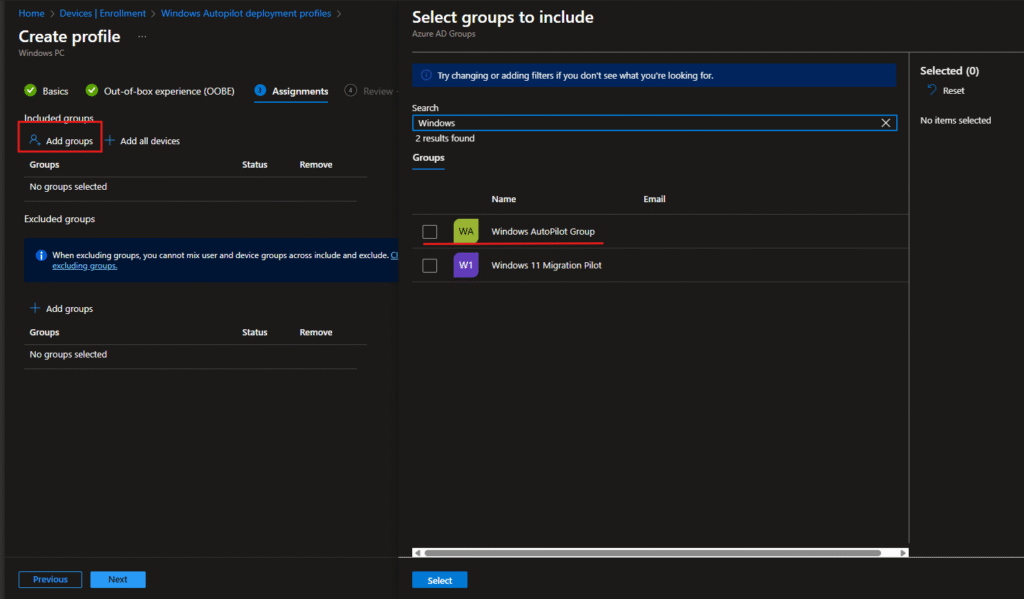
Task: Open the ellipsis menu next to Create profile
Action: click(x=142, y=37)
